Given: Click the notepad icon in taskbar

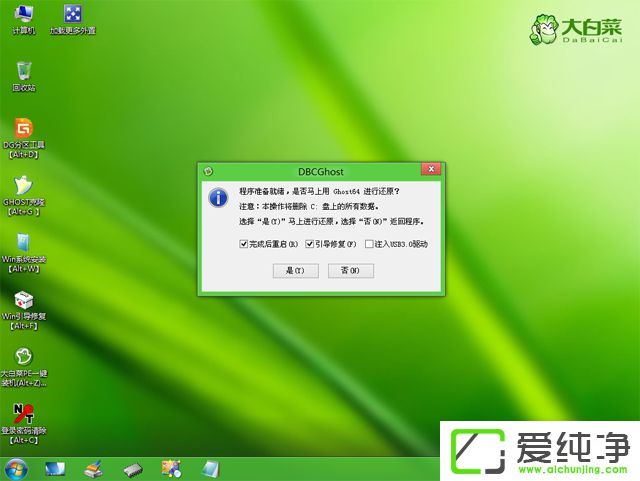Looking at the screenshot, I should pyautogui.click(x=211, y=468).
